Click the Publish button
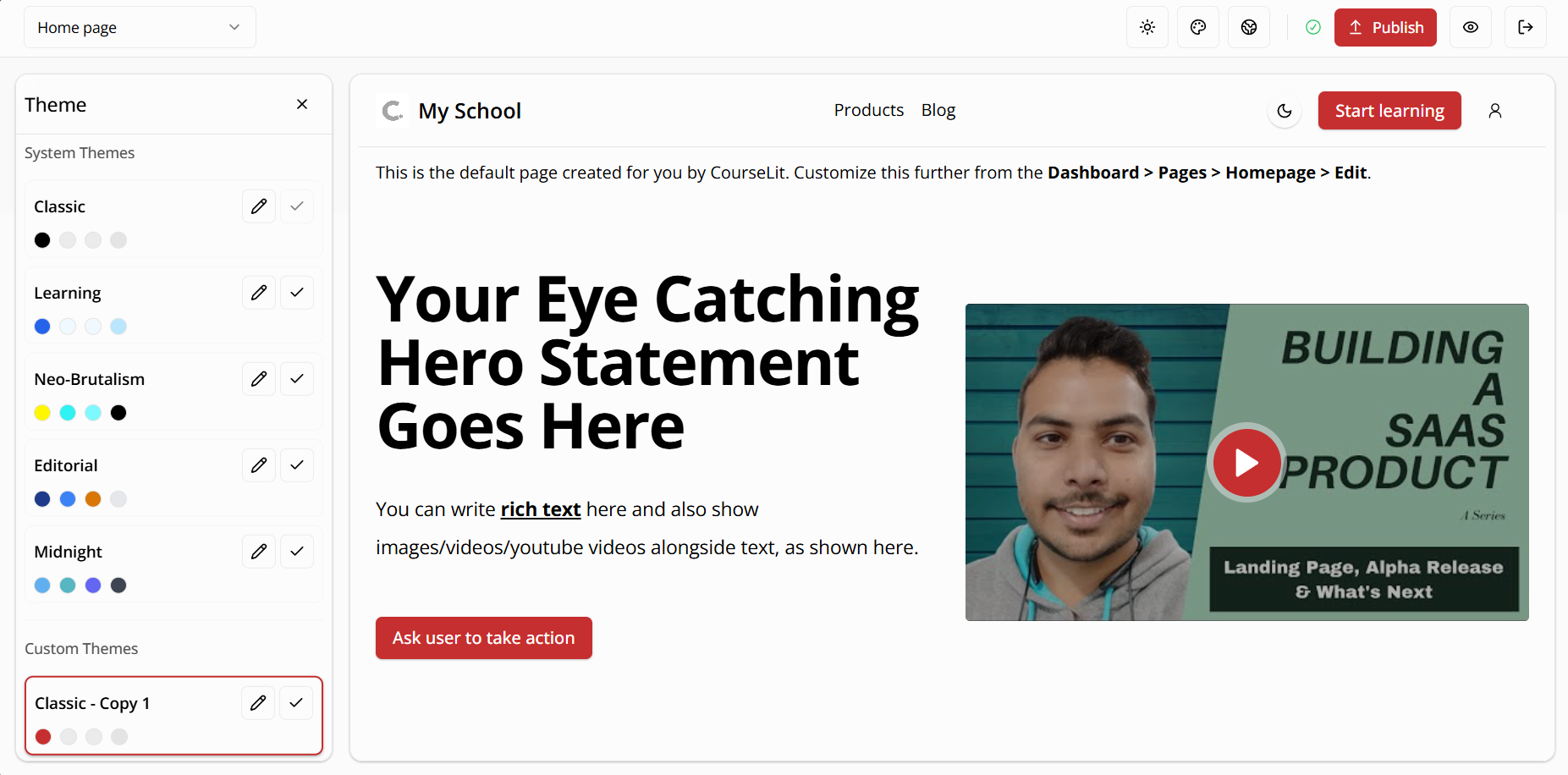Image resolution: width=1568 pixels, height=775 pixels. point(1384,27)
